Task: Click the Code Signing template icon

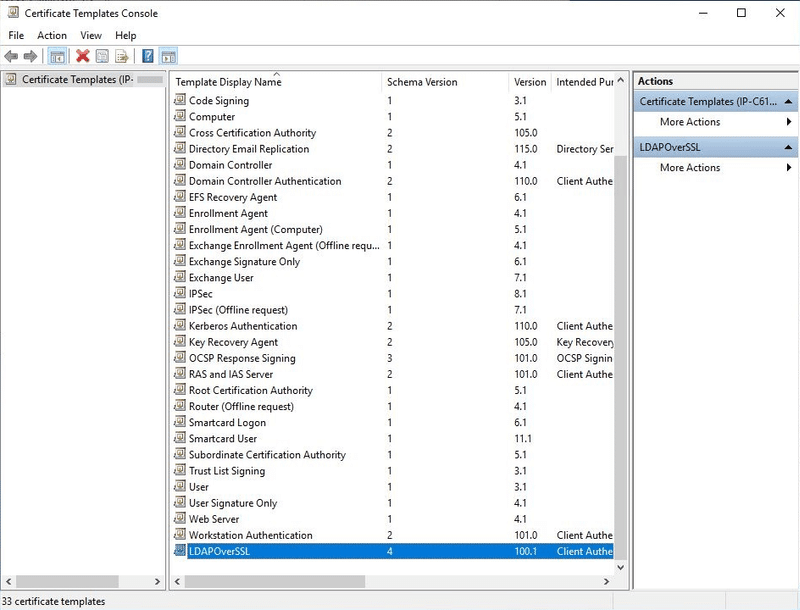Action: click(180, 99)
